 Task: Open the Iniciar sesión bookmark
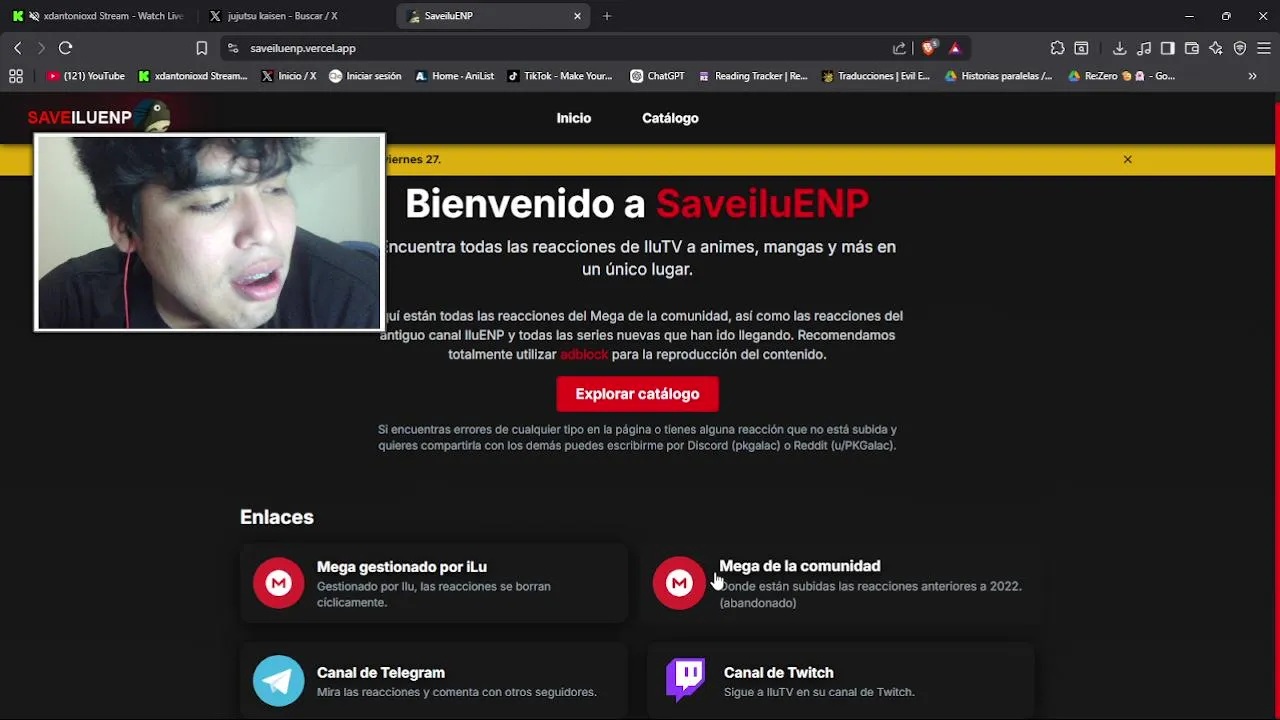365,76
